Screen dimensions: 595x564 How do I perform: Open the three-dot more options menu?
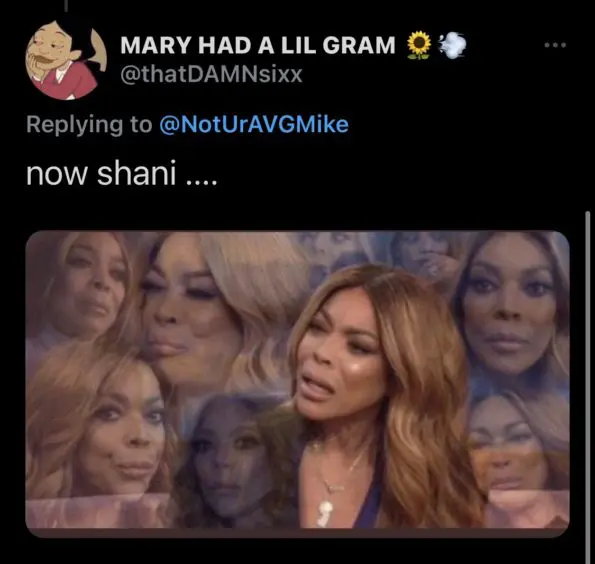(x=555, y=45)
